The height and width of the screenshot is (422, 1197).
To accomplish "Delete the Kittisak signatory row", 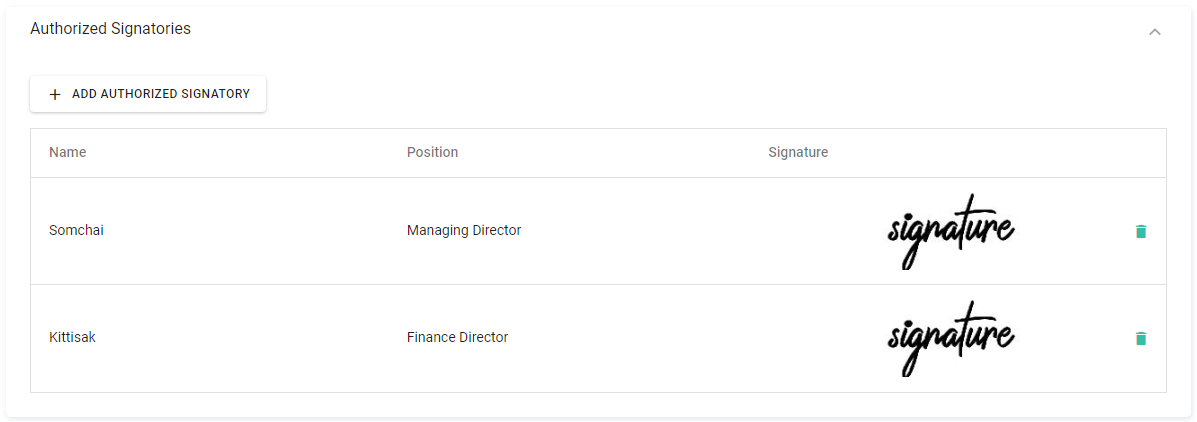I will tap(1140, 338).
